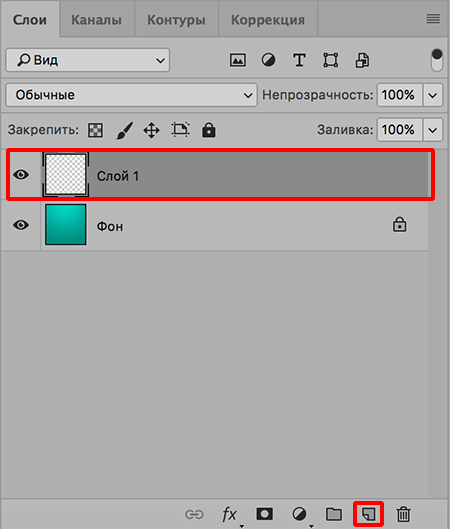Select the Фон layer thumbnail
Screen dimensions: 450x529
tap(66, 224)
